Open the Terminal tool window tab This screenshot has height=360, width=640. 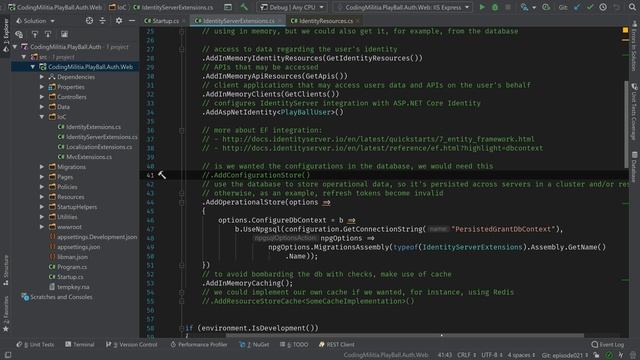tap(80, 344)
